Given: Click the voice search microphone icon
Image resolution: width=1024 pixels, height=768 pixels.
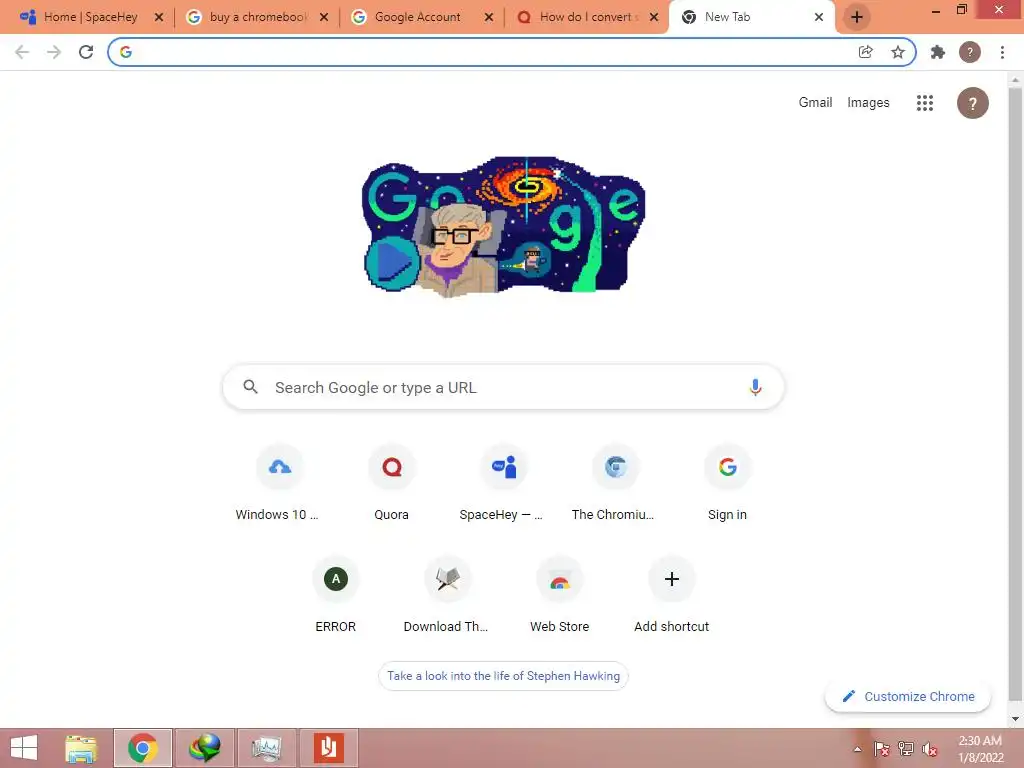Looking at the screenshot, I should click(755, 387).
